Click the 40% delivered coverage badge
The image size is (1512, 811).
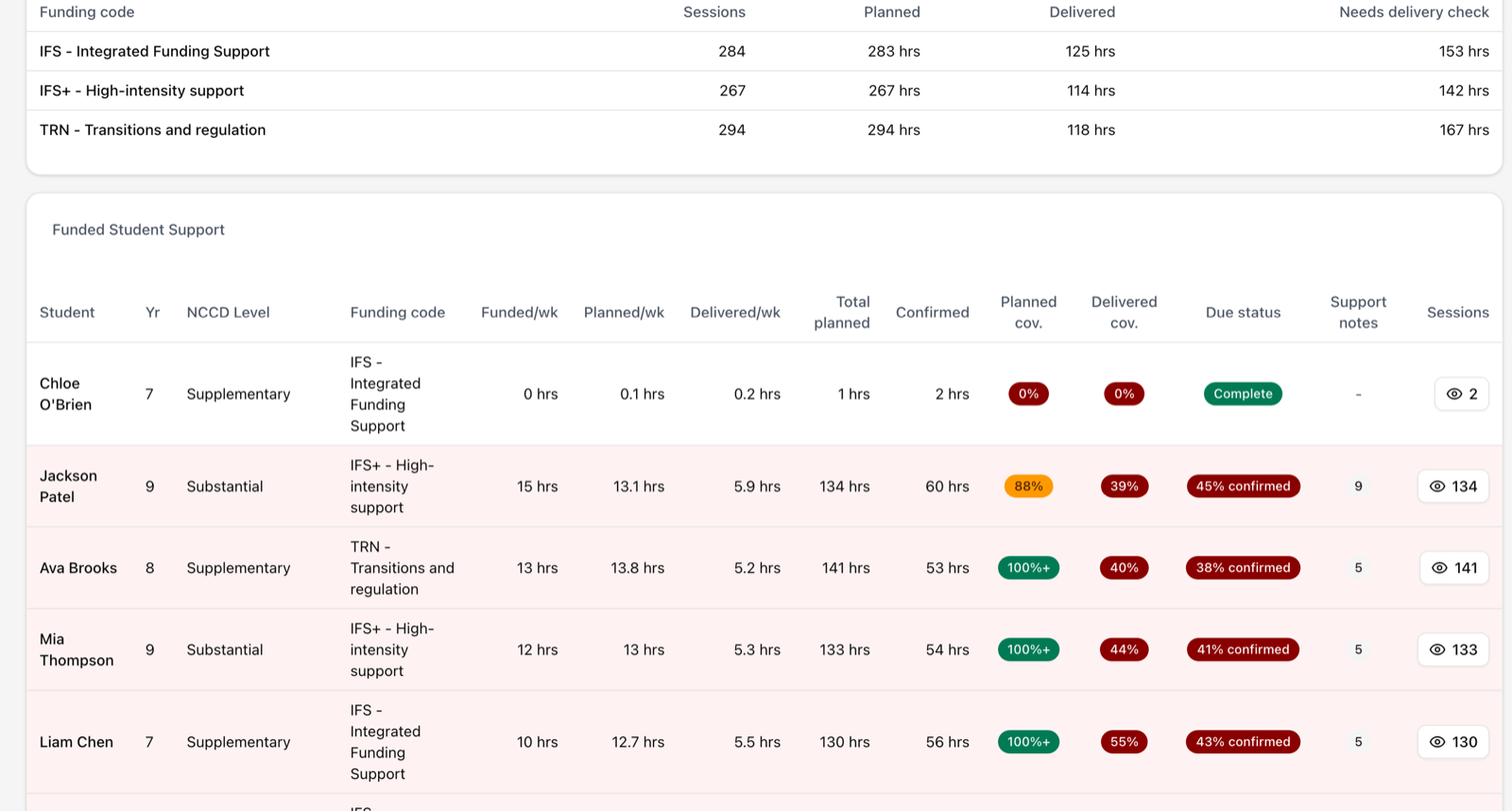pos(1124,568)
